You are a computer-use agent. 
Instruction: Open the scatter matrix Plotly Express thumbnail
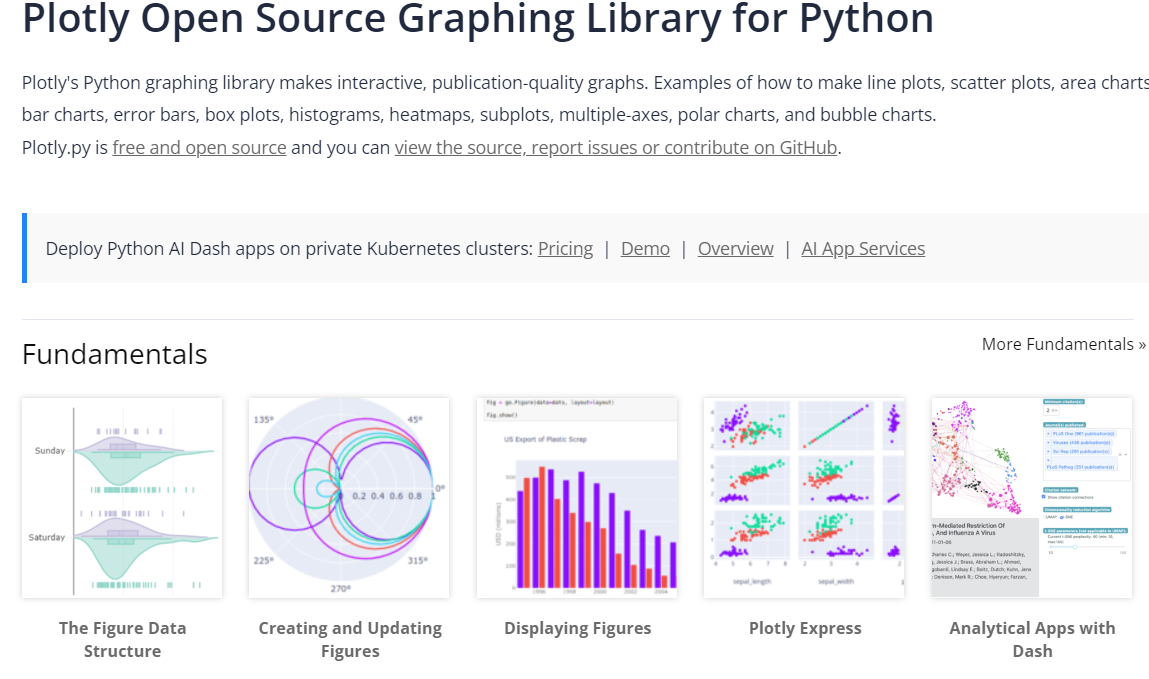pyautogui.click(x=804, y=498)
